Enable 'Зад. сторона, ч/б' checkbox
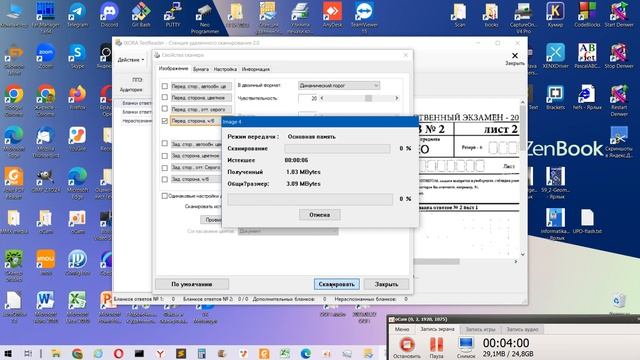The image size is (640, 360). click(x=164, y=179)
